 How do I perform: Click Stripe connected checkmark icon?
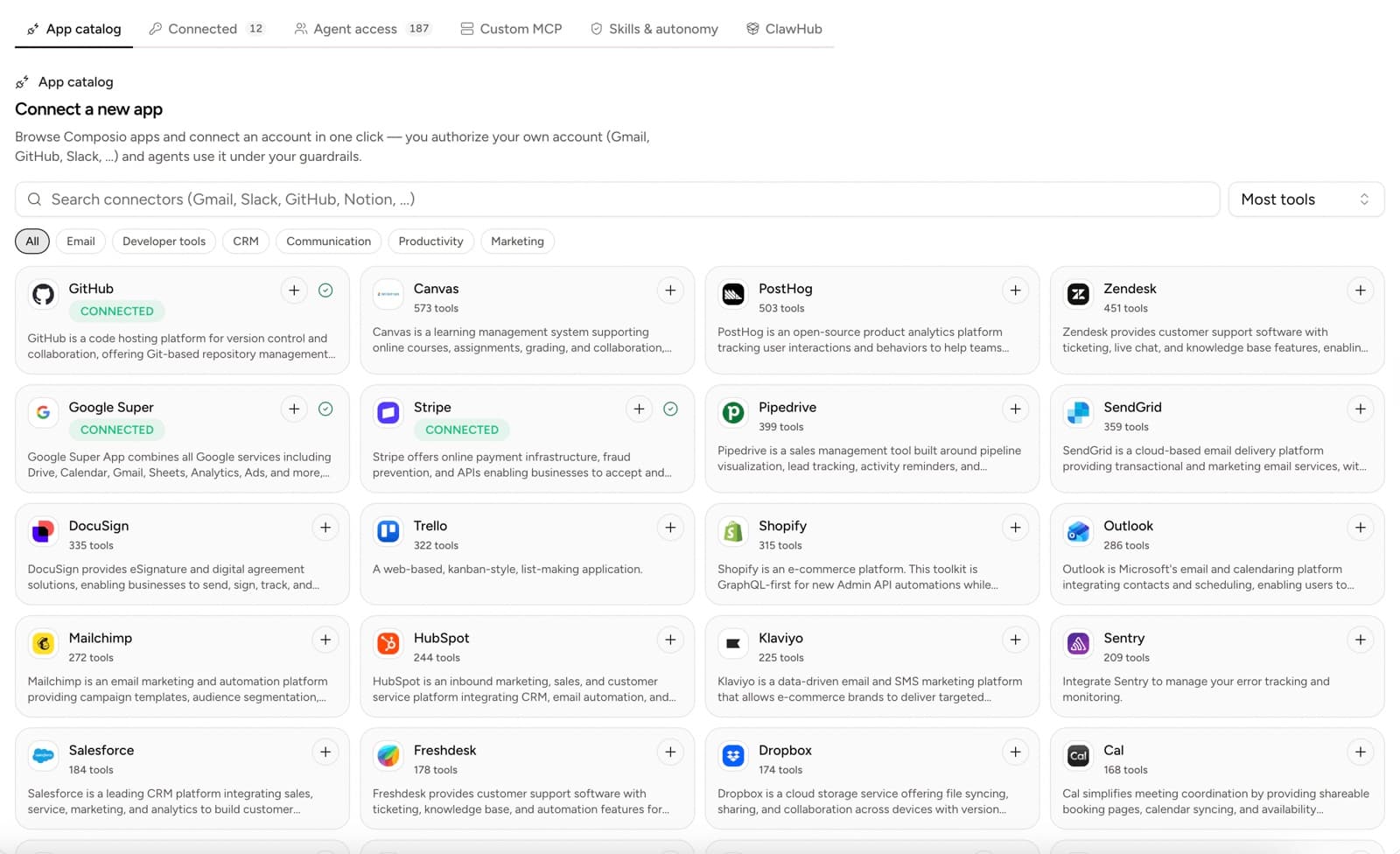(x=670, y=409)
